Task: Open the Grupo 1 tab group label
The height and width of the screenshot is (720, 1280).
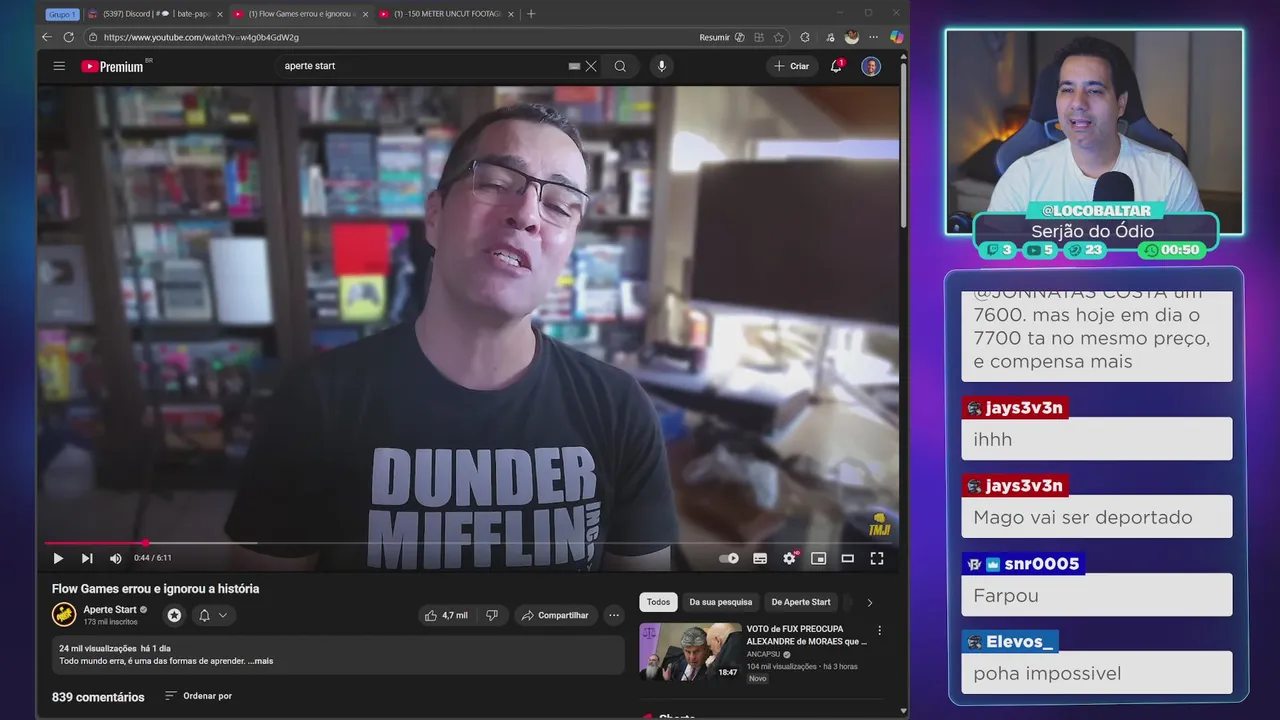Action: 61,14
